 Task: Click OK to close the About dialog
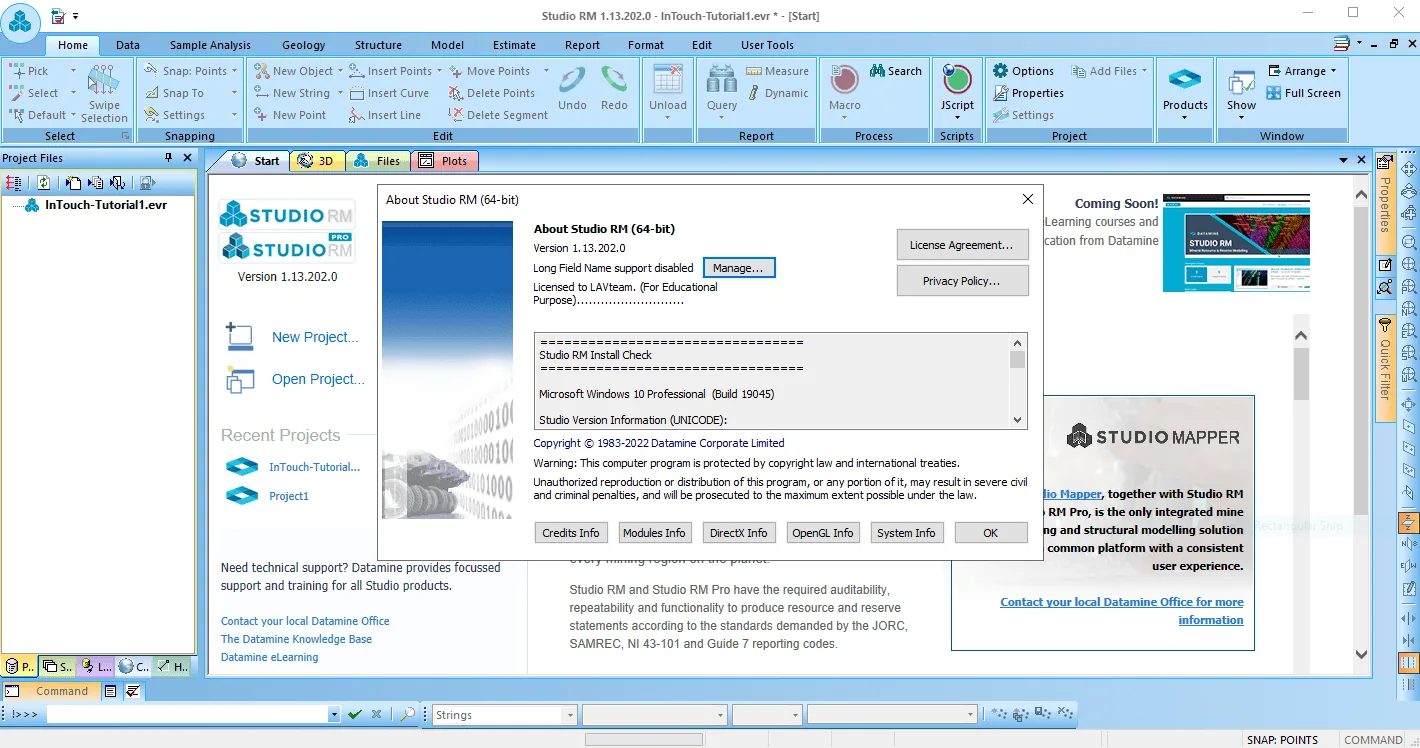point(990,533)
